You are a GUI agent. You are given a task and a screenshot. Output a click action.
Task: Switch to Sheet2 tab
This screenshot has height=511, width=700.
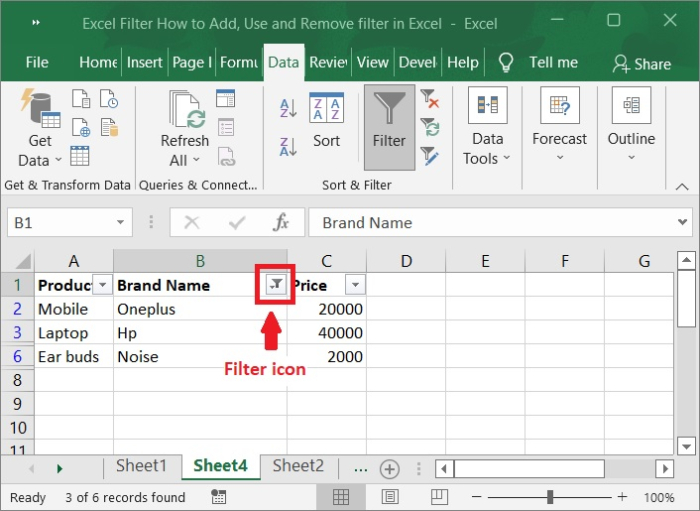298,466
